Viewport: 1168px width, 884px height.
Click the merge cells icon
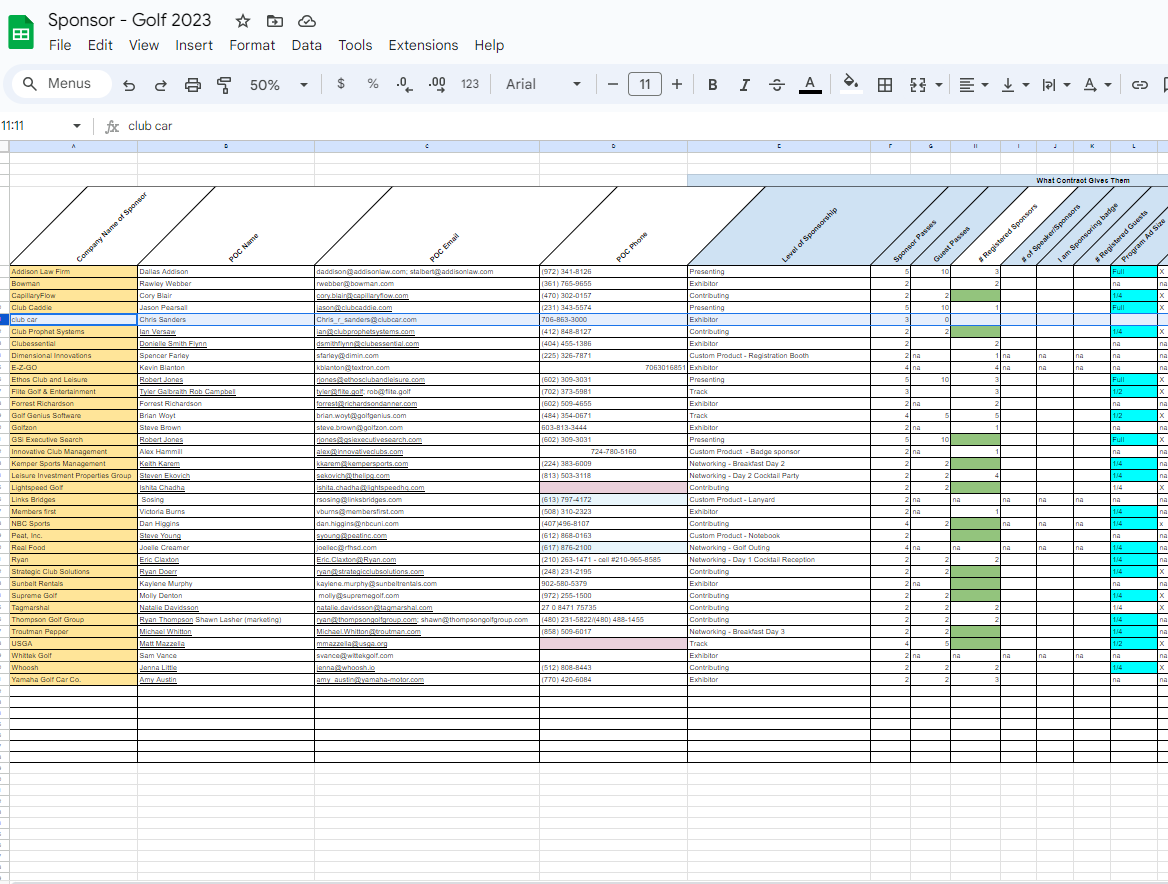pos(918,85)
